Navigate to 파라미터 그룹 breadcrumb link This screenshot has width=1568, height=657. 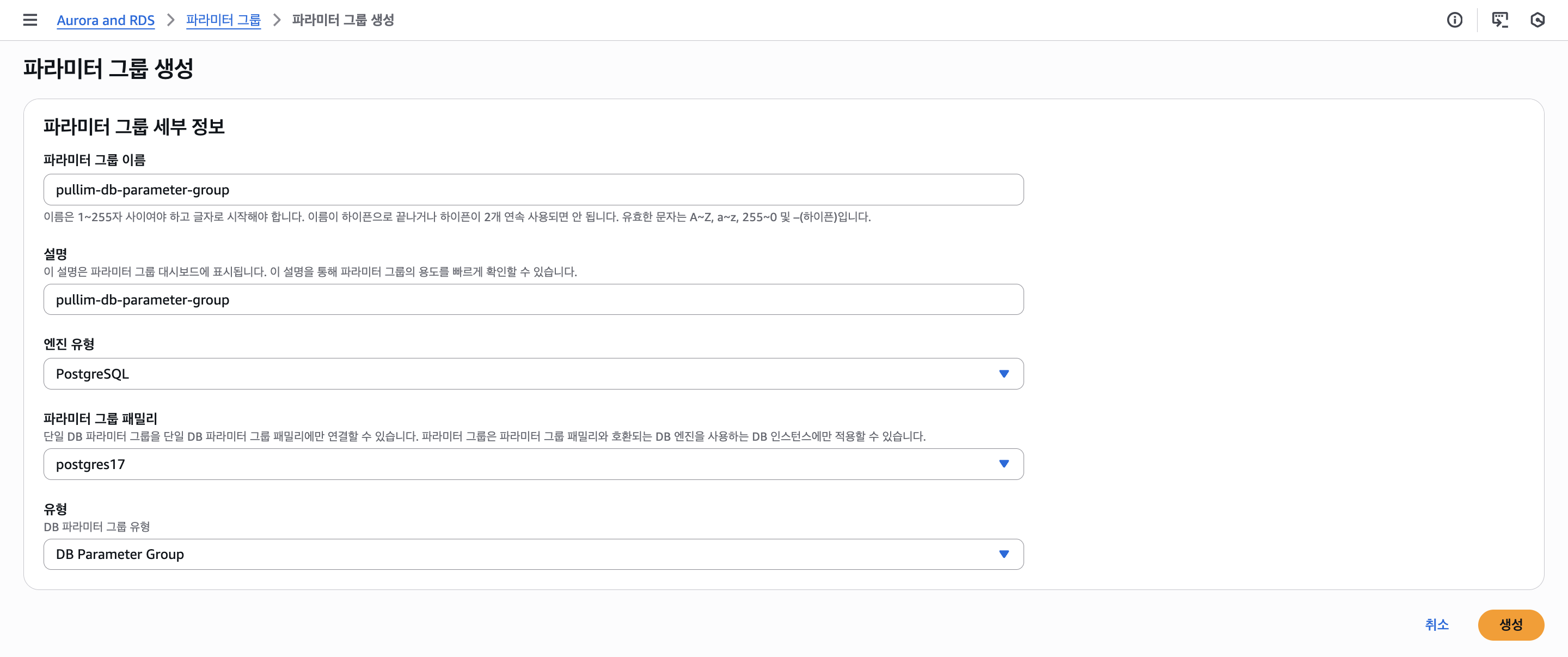(x=223, y=20)
